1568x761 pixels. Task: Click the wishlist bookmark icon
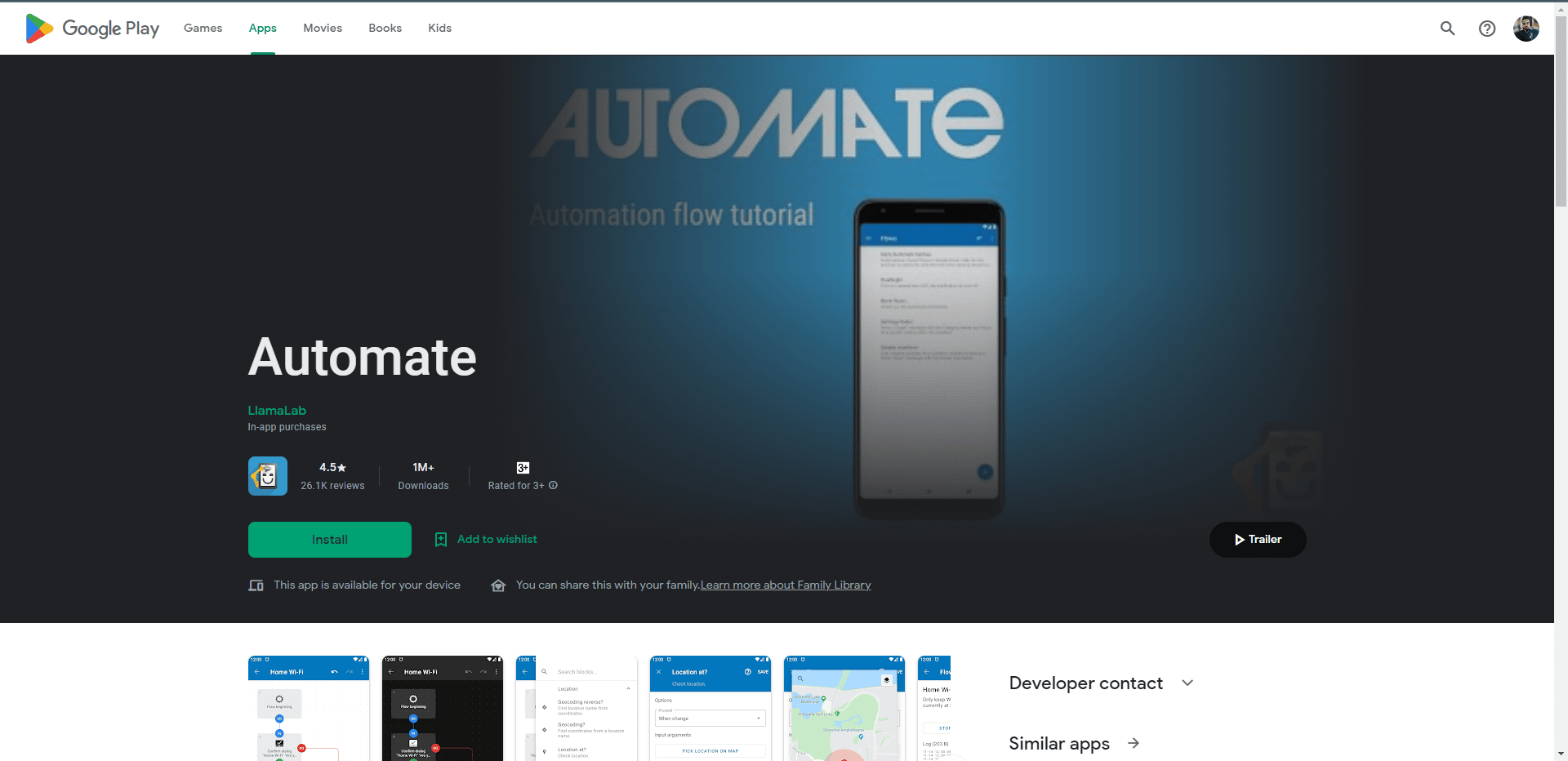pyautogui.click(x=441, y=540)
